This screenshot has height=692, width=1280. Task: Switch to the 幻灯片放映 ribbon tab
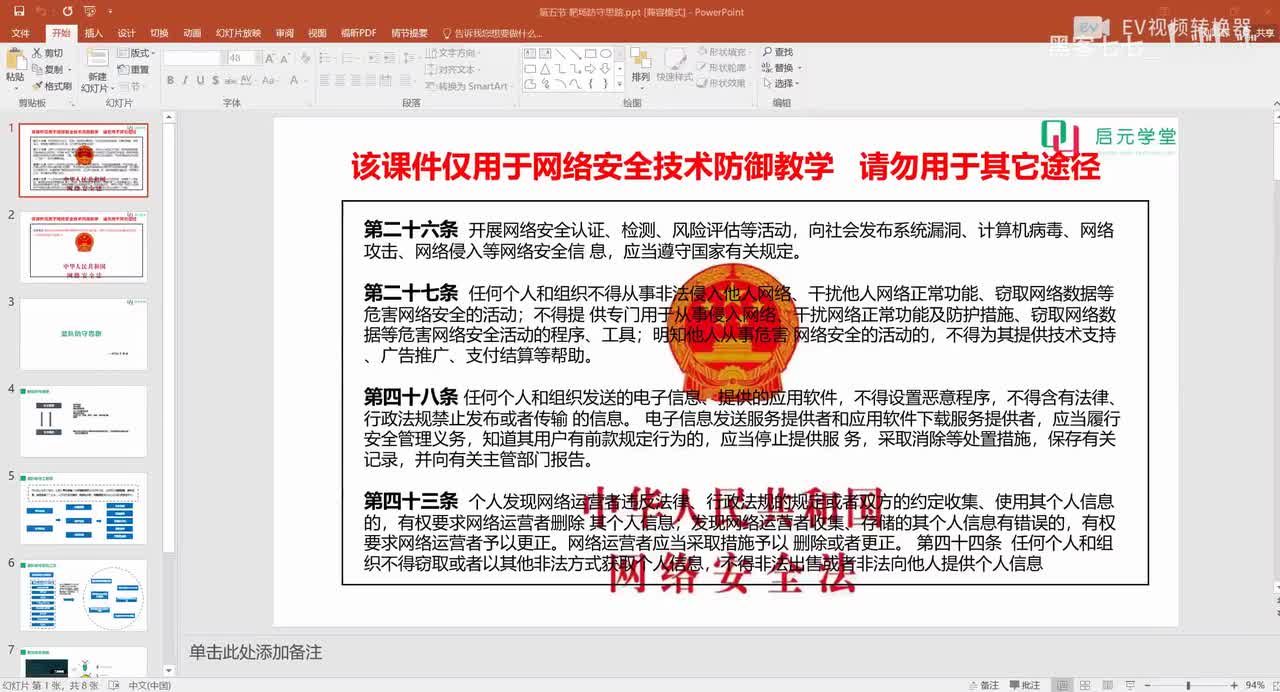[x=238, y=33]
